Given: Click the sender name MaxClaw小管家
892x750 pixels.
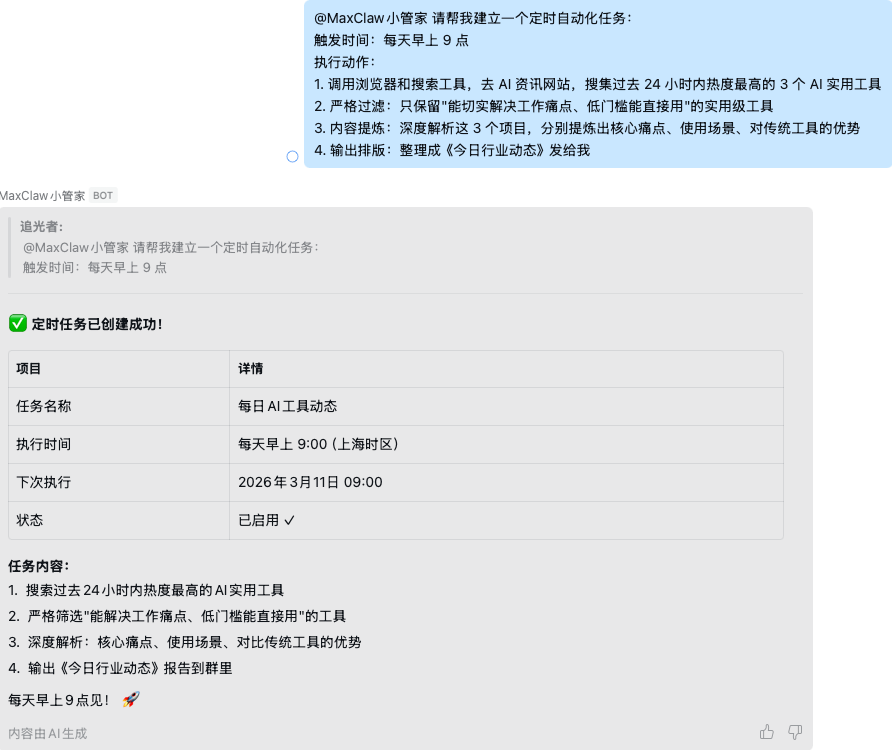Looking at the screenshot, I should (43, 195).
